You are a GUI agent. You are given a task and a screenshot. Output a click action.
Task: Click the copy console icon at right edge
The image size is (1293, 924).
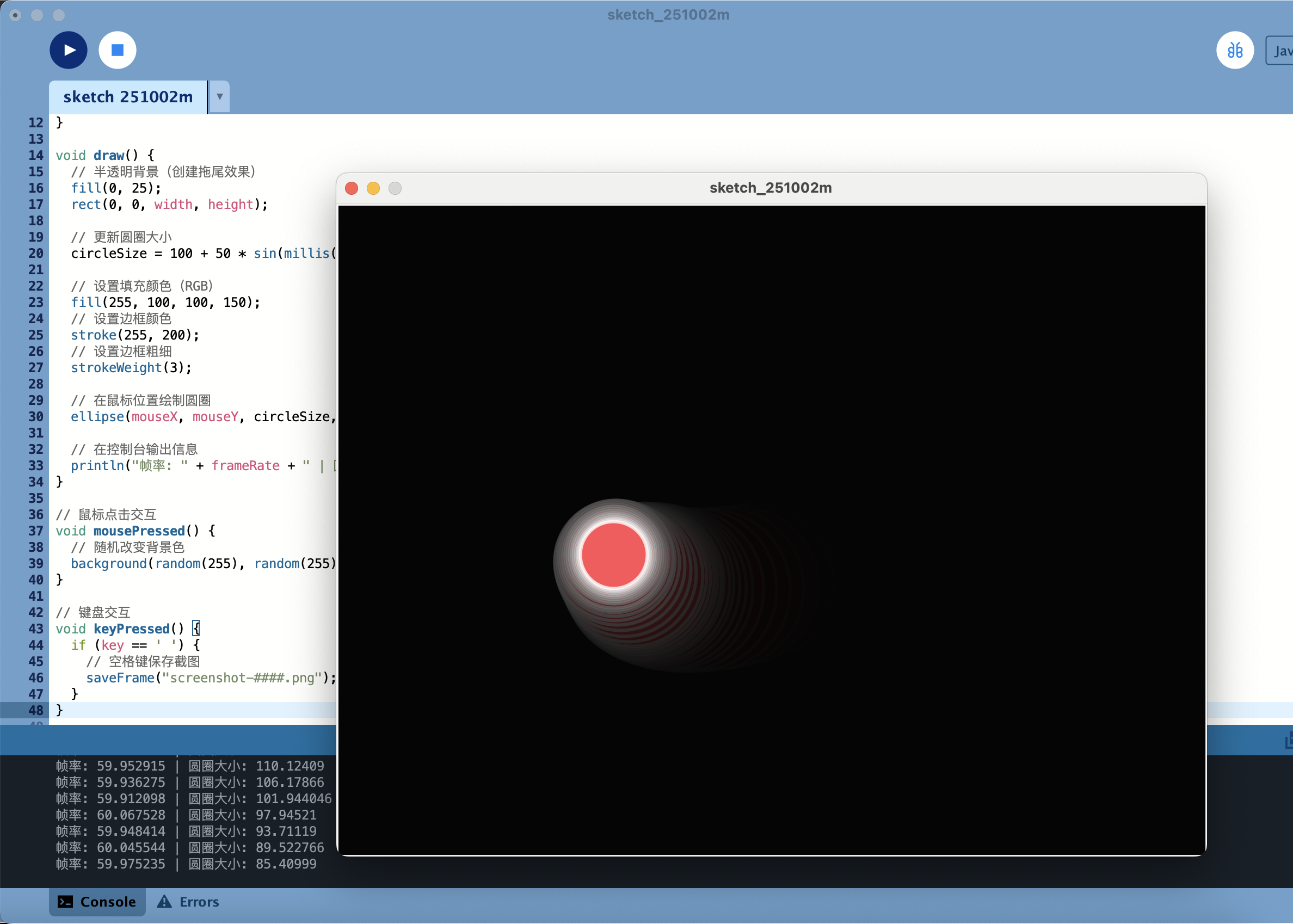click(x=1288, y=741)
